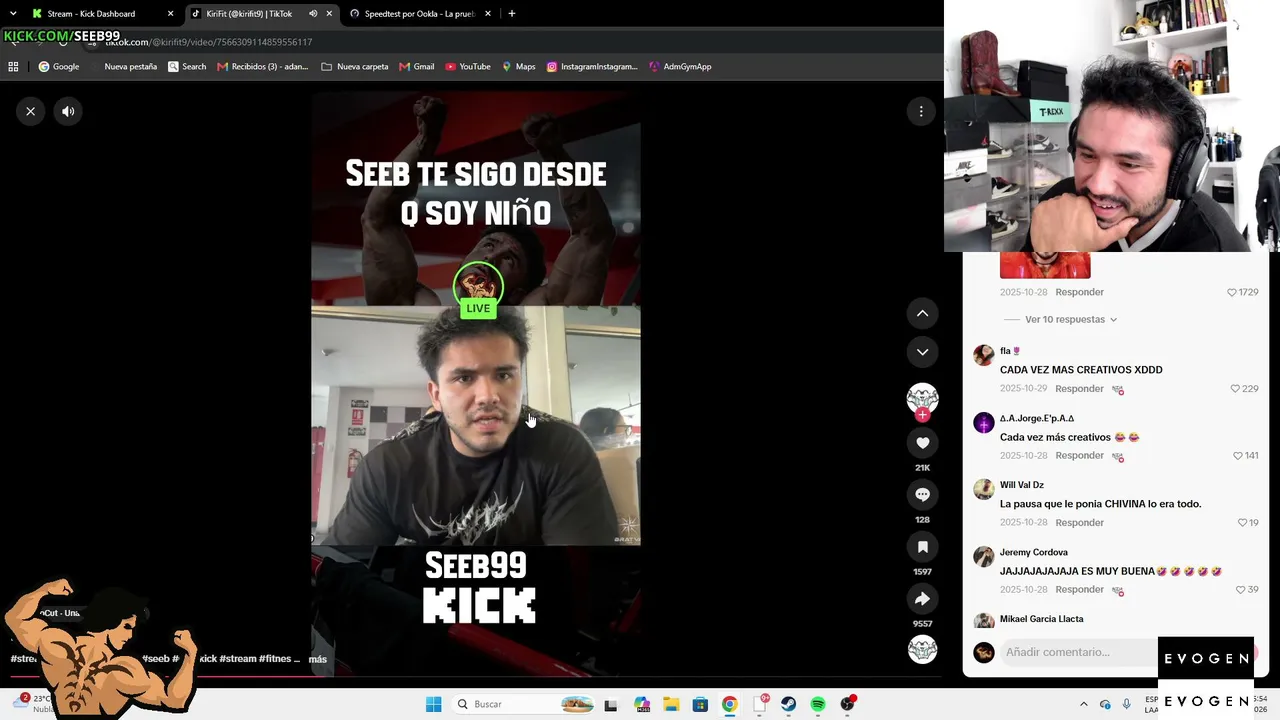Open Microsoft Store from the taskbar
Viewport: 1280px width, 720px height.
point(700,704)
